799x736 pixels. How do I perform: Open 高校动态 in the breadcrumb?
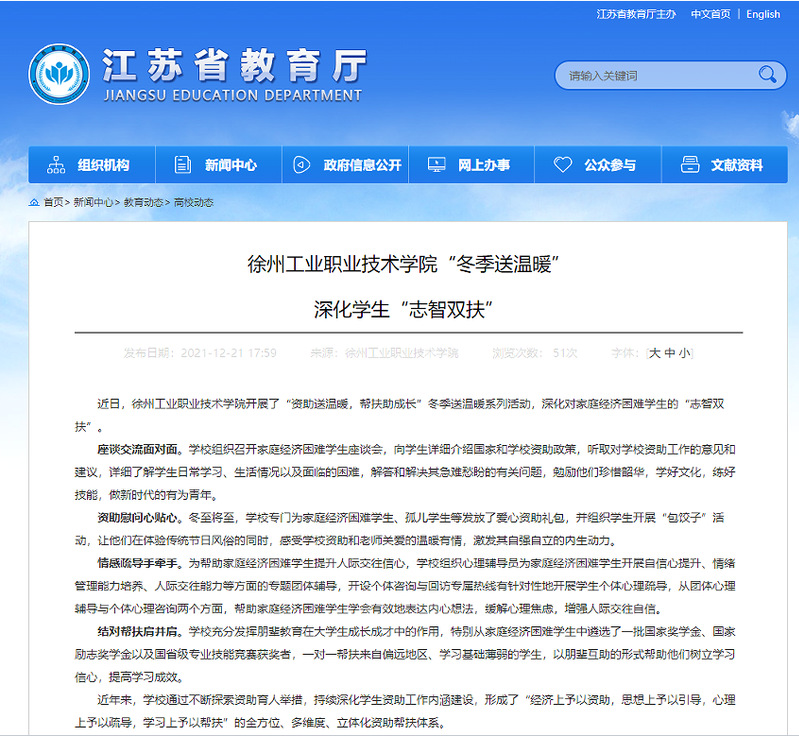(x=193, y=203)
